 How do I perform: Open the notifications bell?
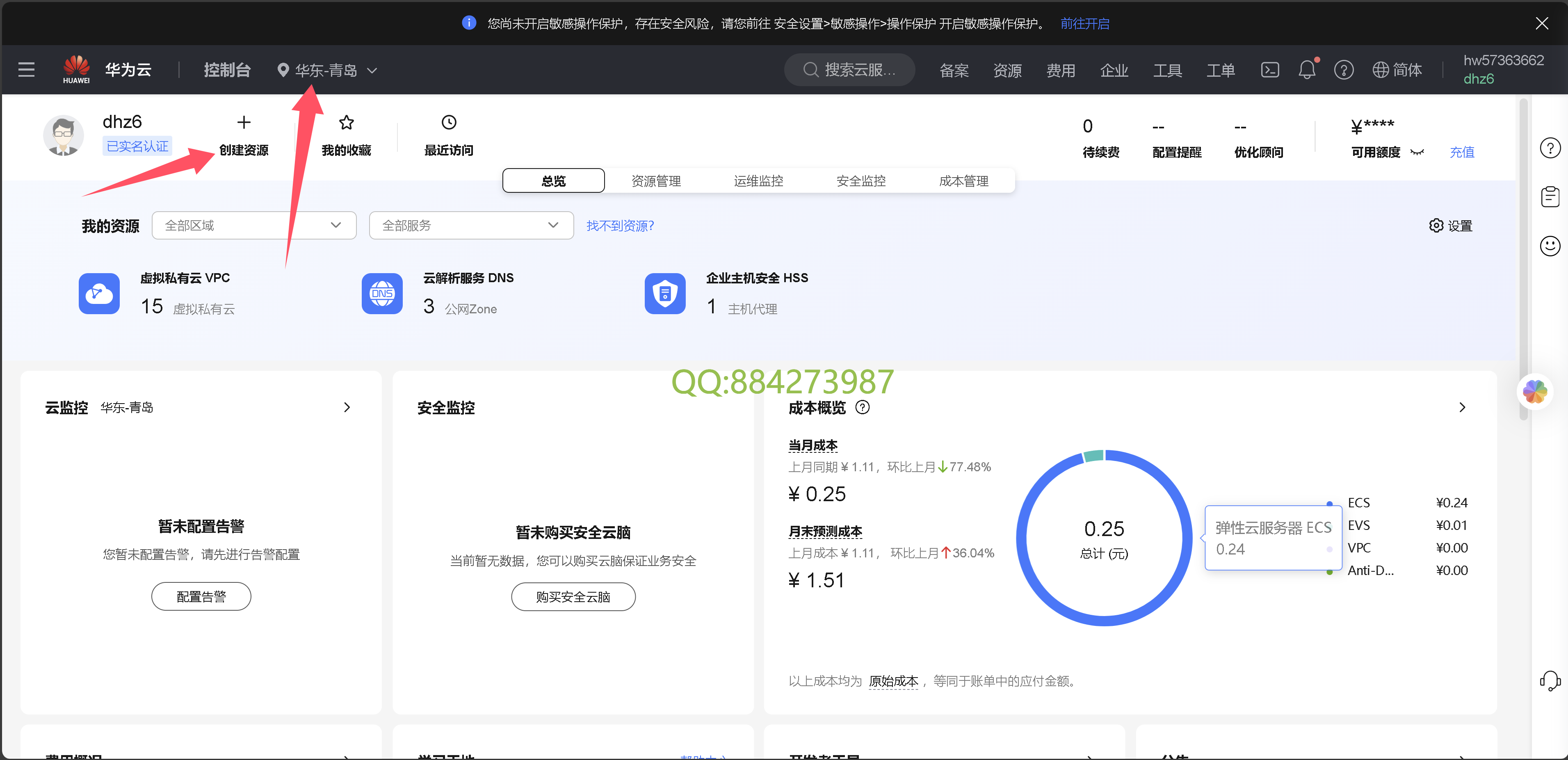(1307, 70)
